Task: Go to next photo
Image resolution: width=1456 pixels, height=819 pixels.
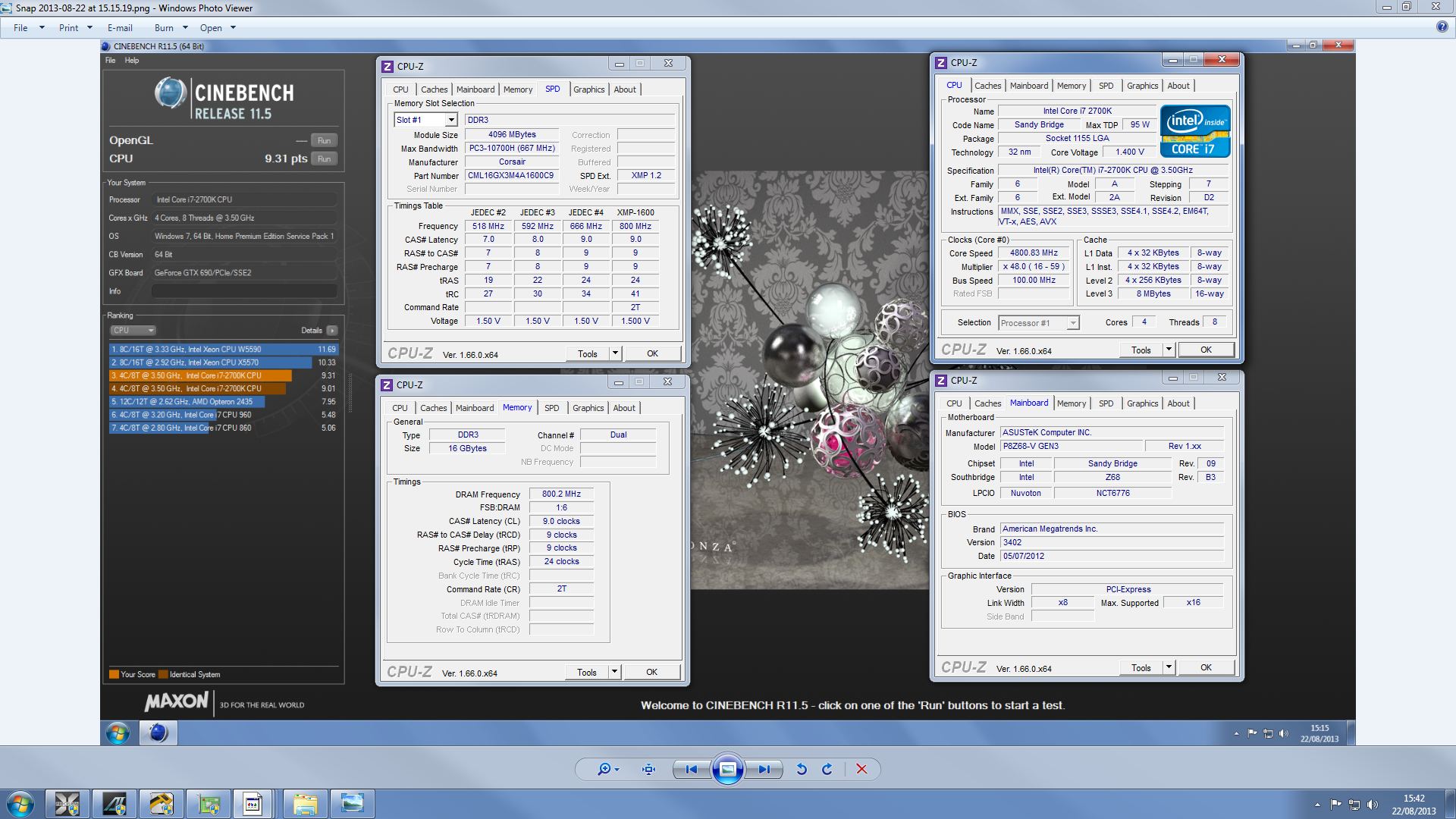Action: pyautogui.click(x=764, y=769)
